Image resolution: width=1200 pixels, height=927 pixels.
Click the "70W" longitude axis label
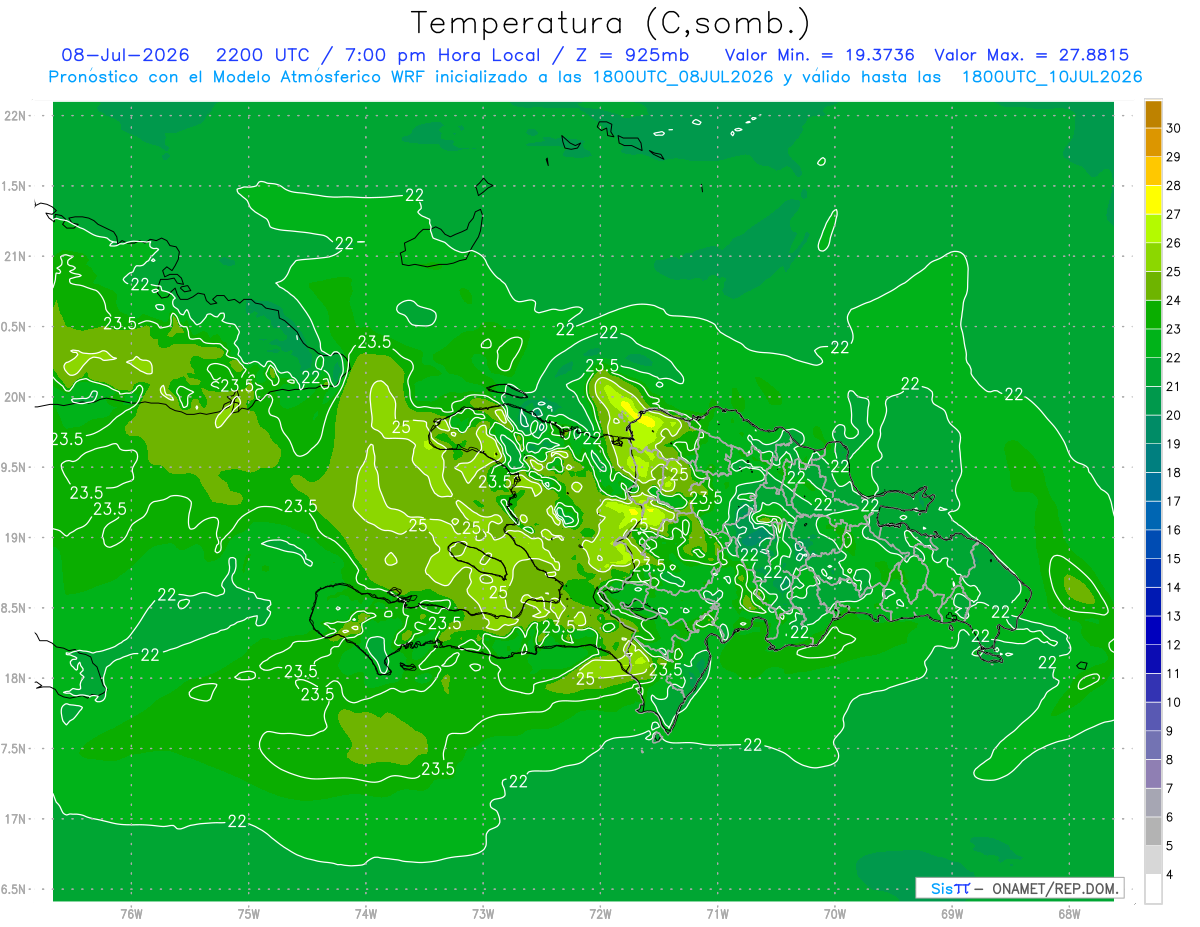pyautogui.click(x=834, y=913)
